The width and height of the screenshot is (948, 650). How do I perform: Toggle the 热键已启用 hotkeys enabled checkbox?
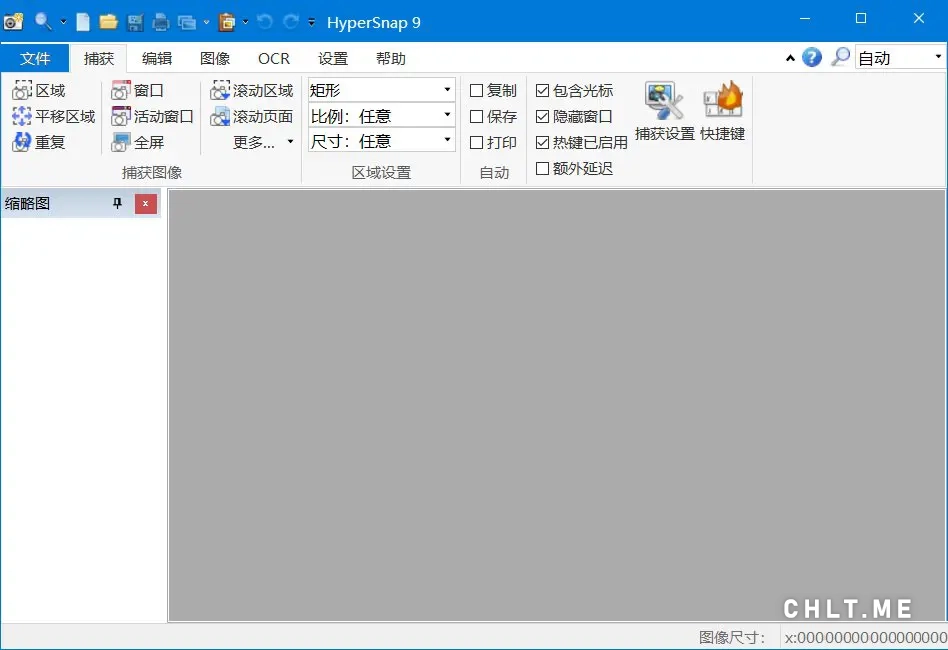click(542, 142)
